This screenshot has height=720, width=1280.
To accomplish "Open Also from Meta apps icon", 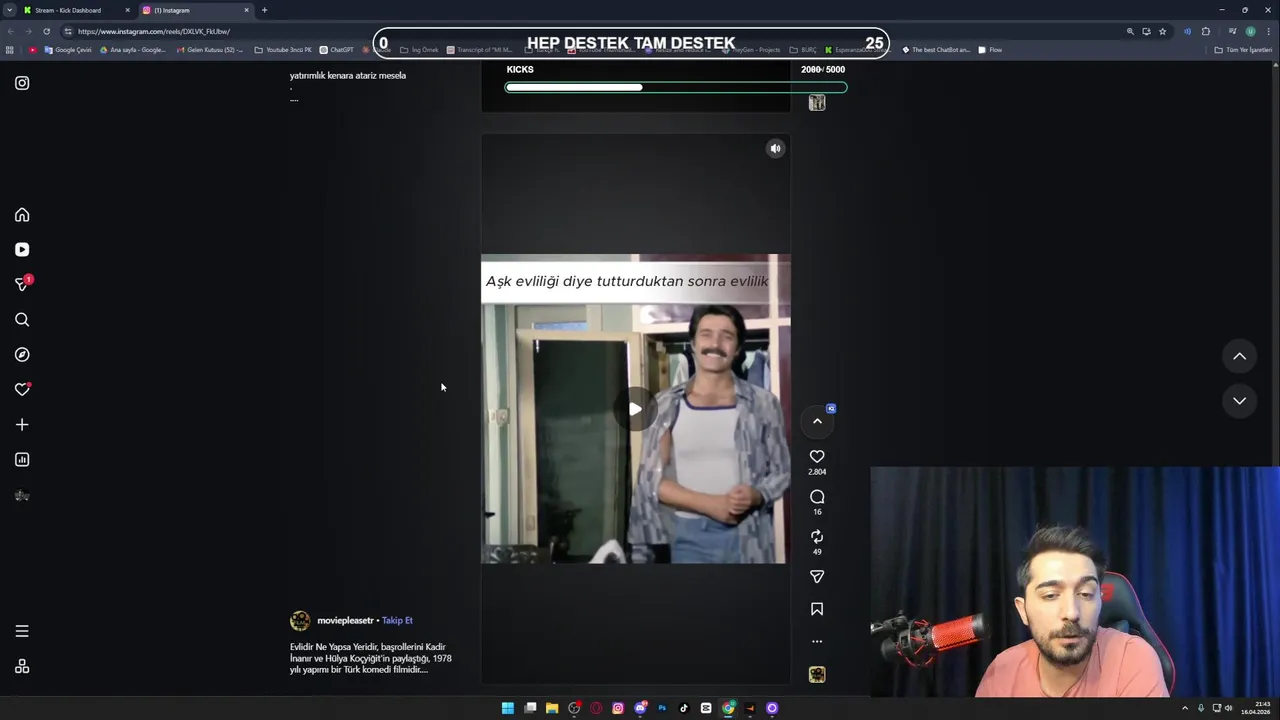I will point(22,667).
